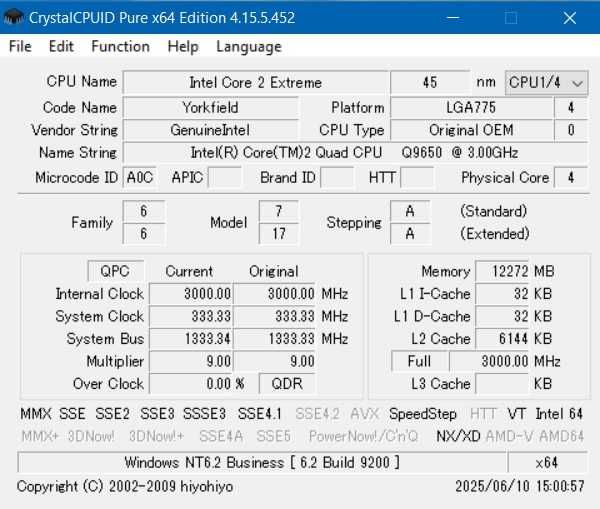Click the original System Bus '1333.33'

274,338
